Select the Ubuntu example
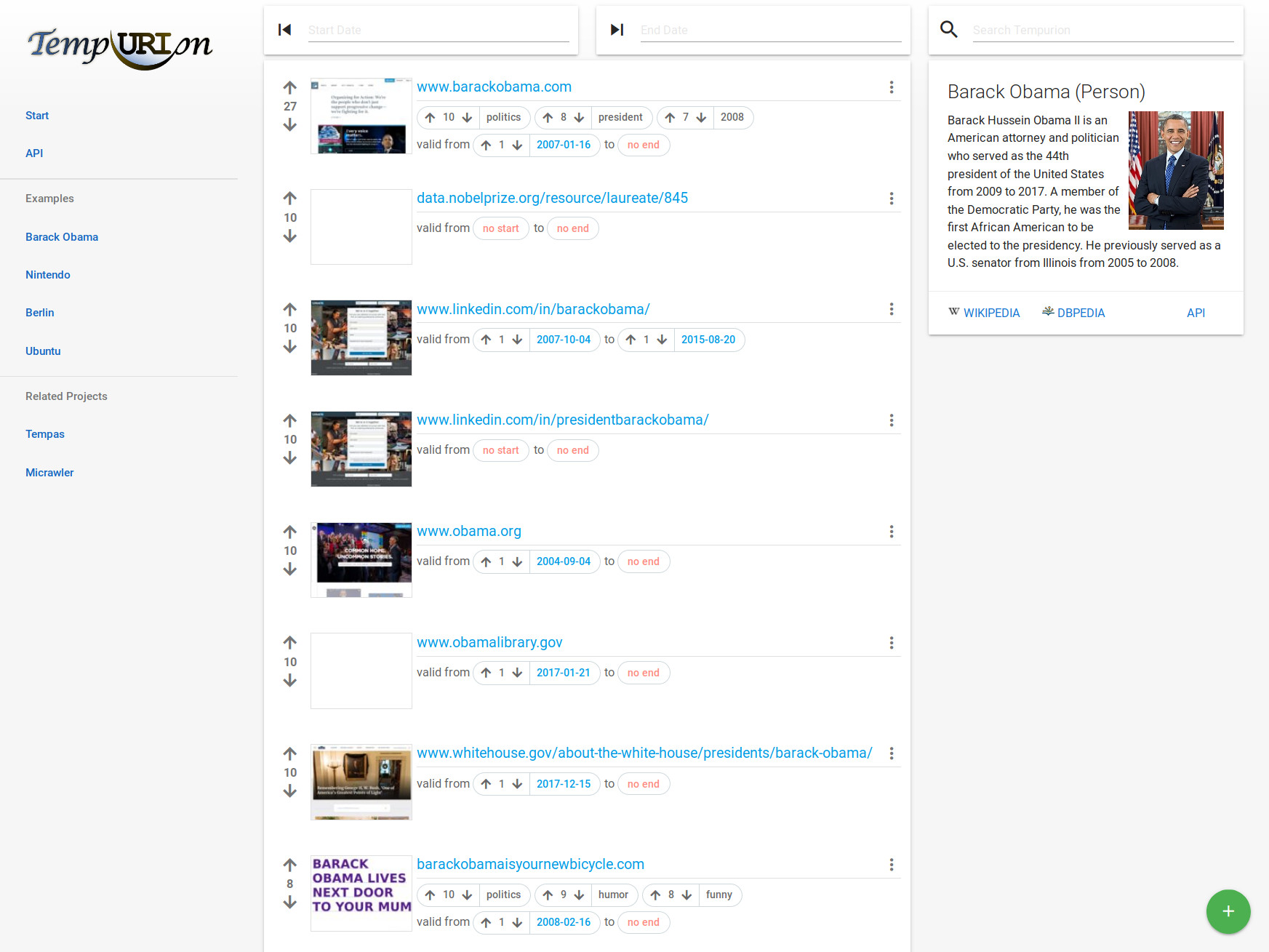Screen dimensions: 1269x952 click(43, 351)
